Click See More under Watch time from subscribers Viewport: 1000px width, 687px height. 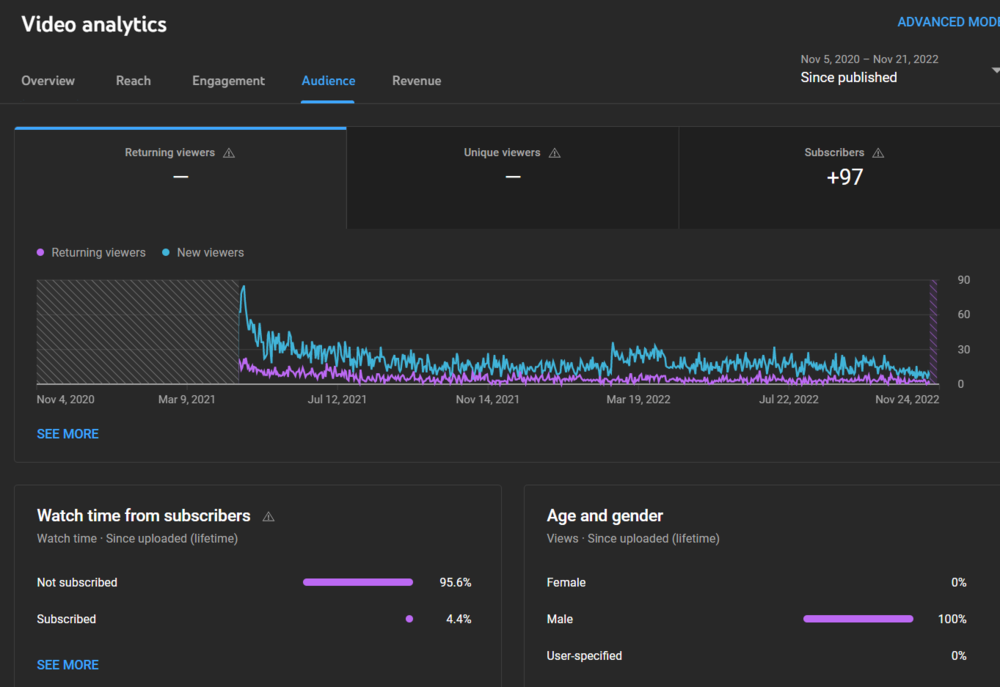[68, 665]
